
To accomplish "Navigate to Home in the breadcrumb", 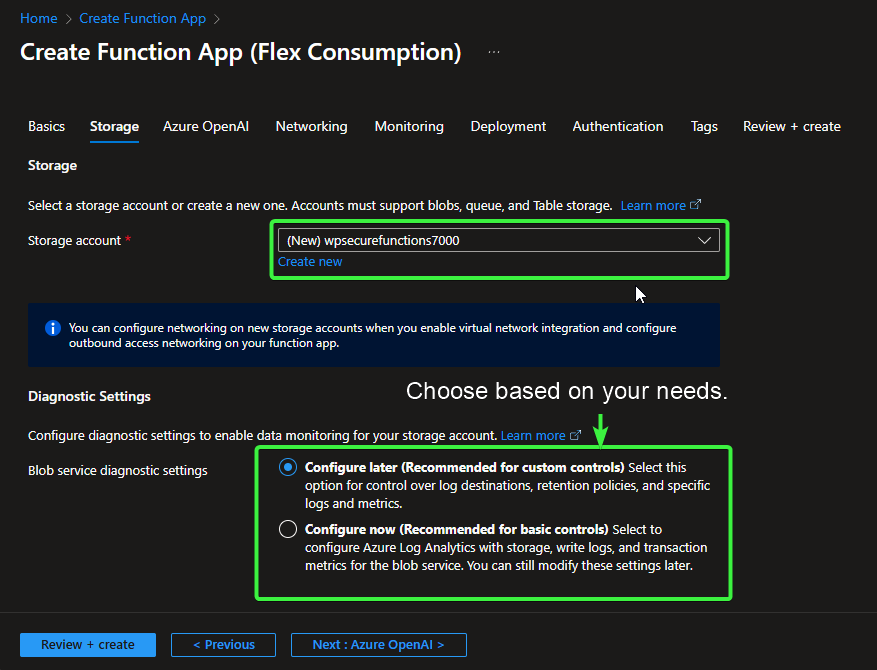I will [x=38, y=18].
